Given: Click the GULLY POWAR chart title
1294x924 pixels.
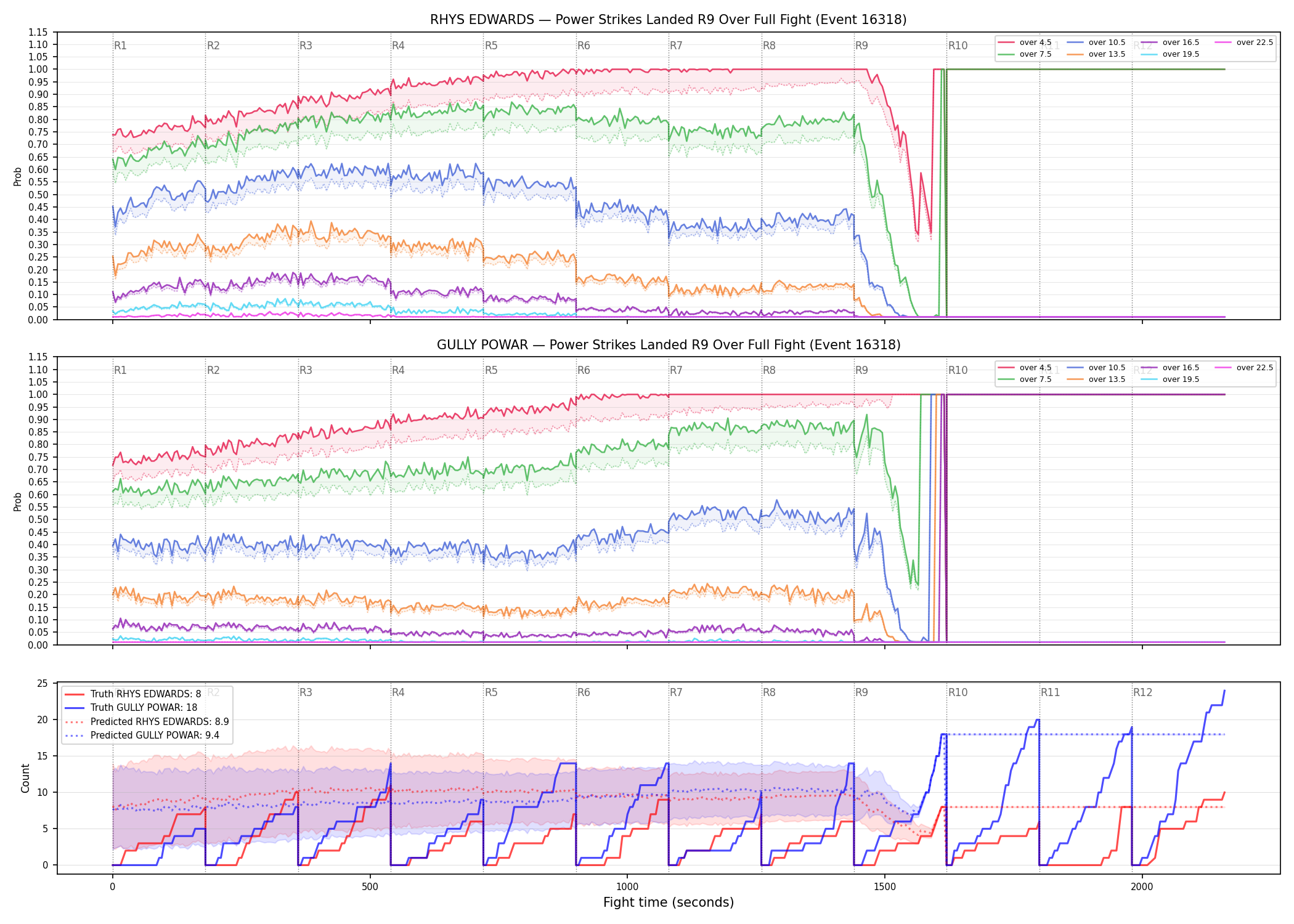Looking at the screenshot, I should (669, 345).
